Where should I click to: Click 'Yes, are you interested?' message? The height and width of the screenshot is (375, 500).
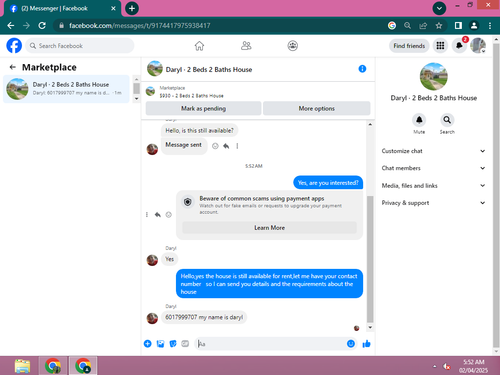328,183
